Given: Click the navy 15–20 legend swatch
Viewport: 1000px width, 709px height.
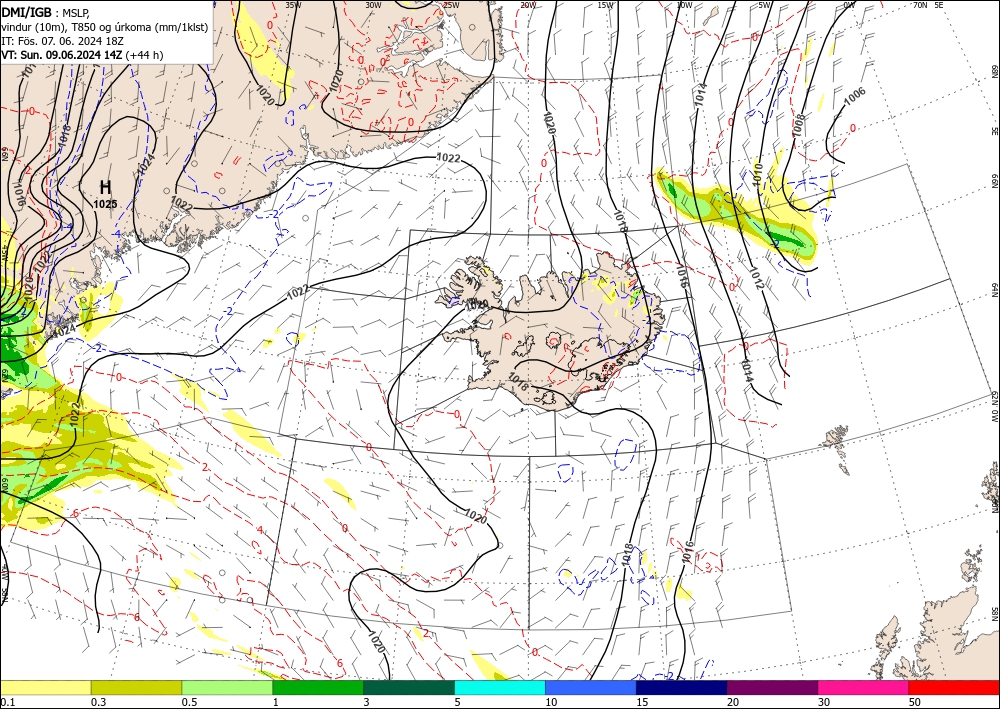Looking at the screenshot, I should click(682, 687).
